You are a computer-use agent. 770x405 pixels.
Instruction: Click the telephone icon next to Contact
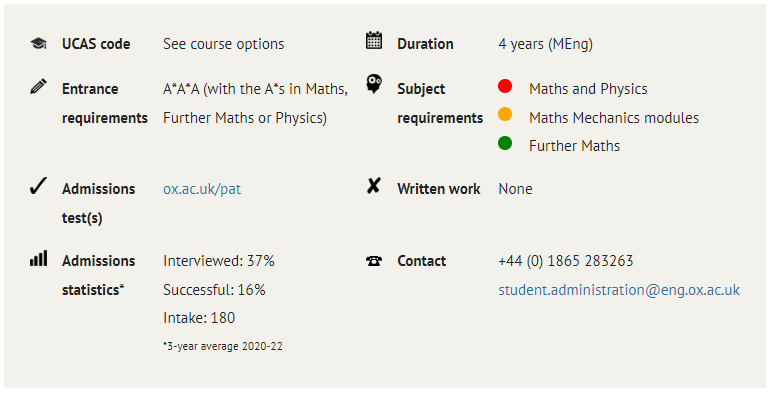coord(374,261)
